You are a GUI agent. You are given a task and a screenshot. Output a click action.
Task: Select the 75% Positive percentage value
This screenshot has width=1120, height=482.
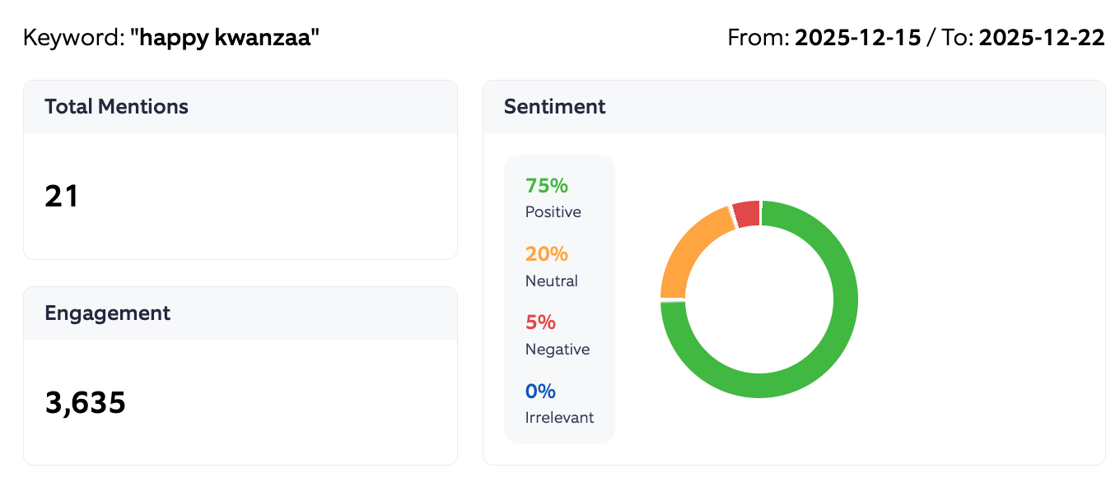coord(546,186)
